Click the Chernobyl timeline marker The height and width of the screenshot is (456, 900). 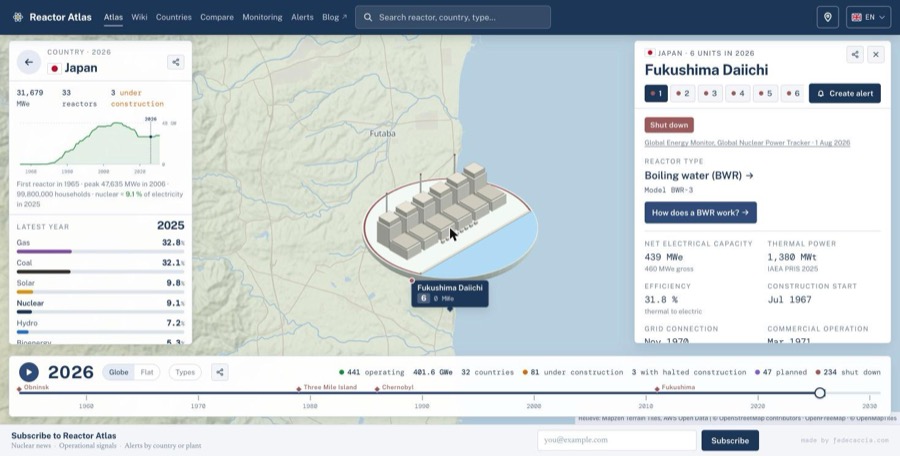pyautogui.click(x=394, y=388)
